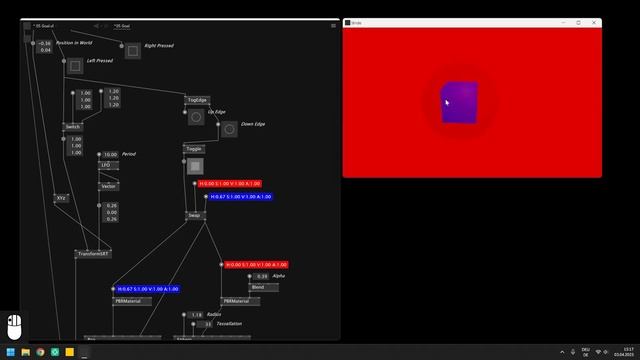This screenshot has width=640, height=360.
Task: Edit the Alpha value box
Action: click(x=261, y=276)
